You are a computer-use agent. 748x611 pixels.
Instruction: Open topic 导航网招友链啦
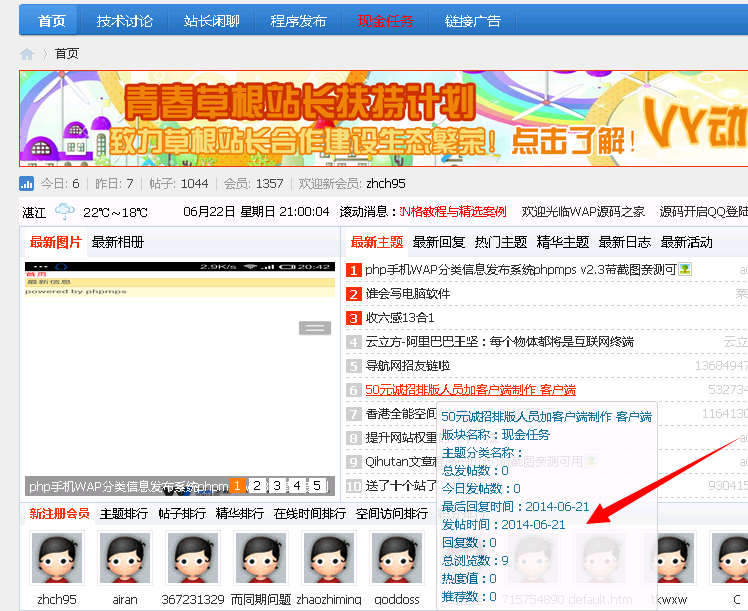pyautogui.click(x=407, y=366)
